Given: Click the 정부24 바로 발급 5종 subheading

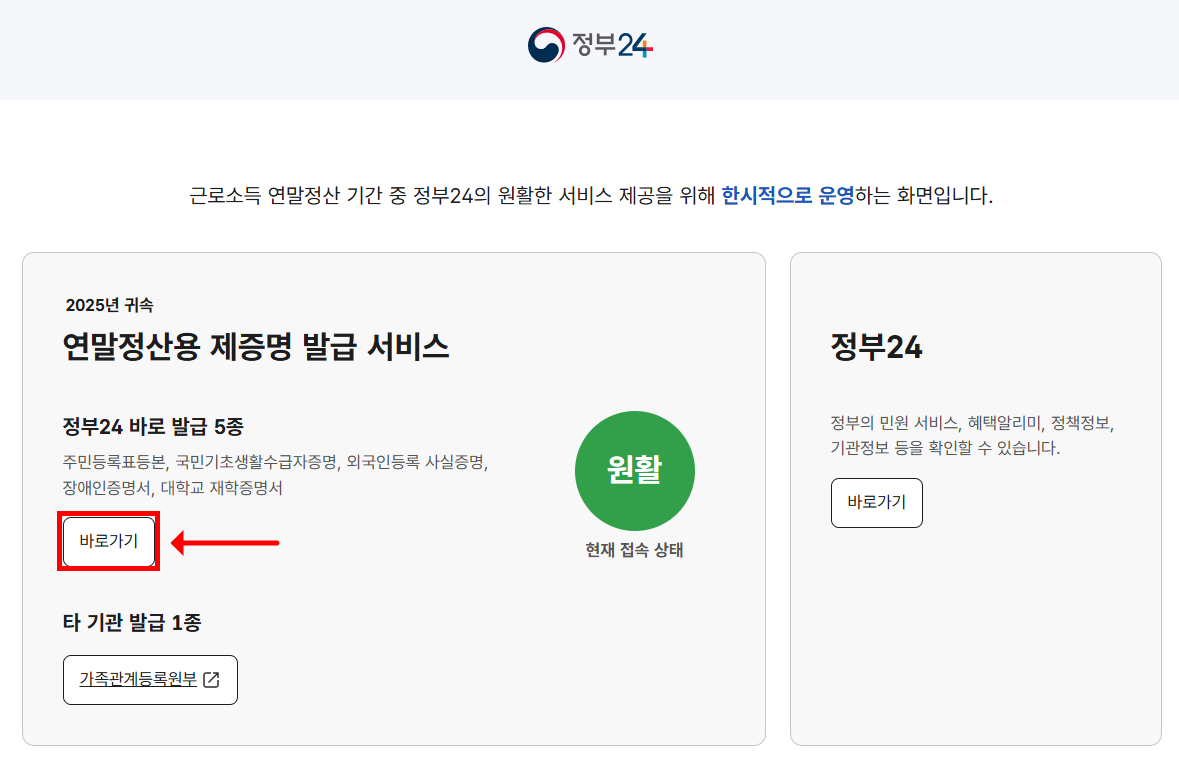Looking at the screenshot, I should (153, 427).
